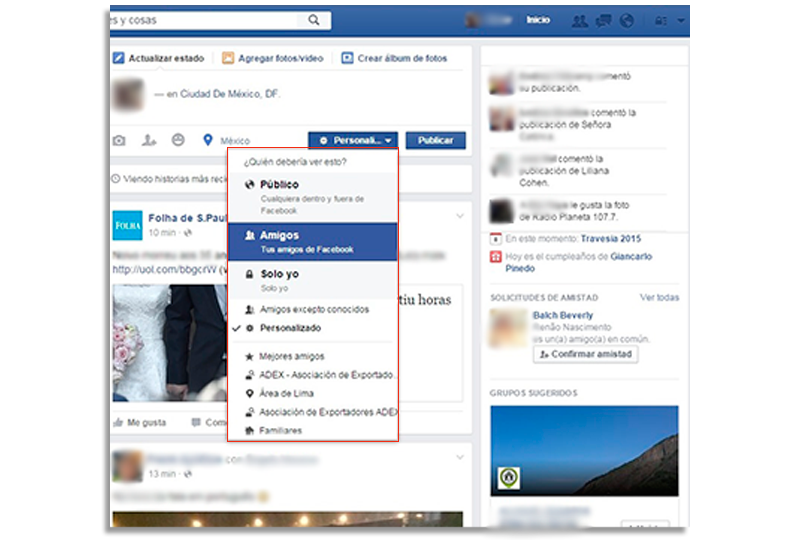This screenshot has height=540, width=800.
Task: Open notifications globe icon
Action: (x=627, y=20)
